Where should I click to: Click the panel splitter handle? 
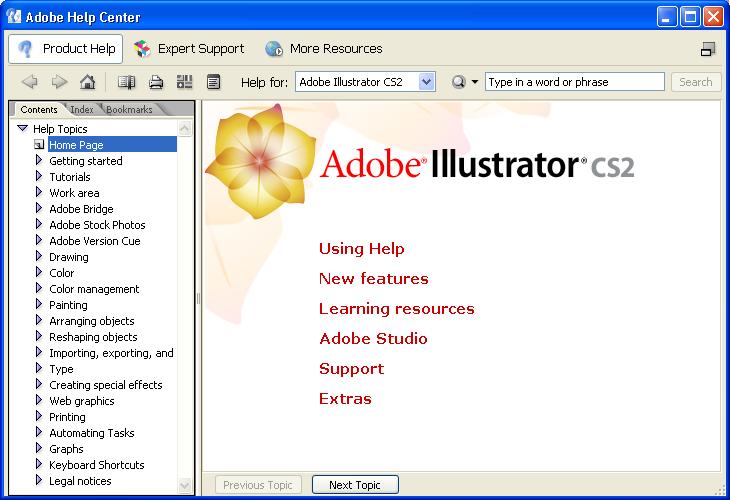coord(198,298)
